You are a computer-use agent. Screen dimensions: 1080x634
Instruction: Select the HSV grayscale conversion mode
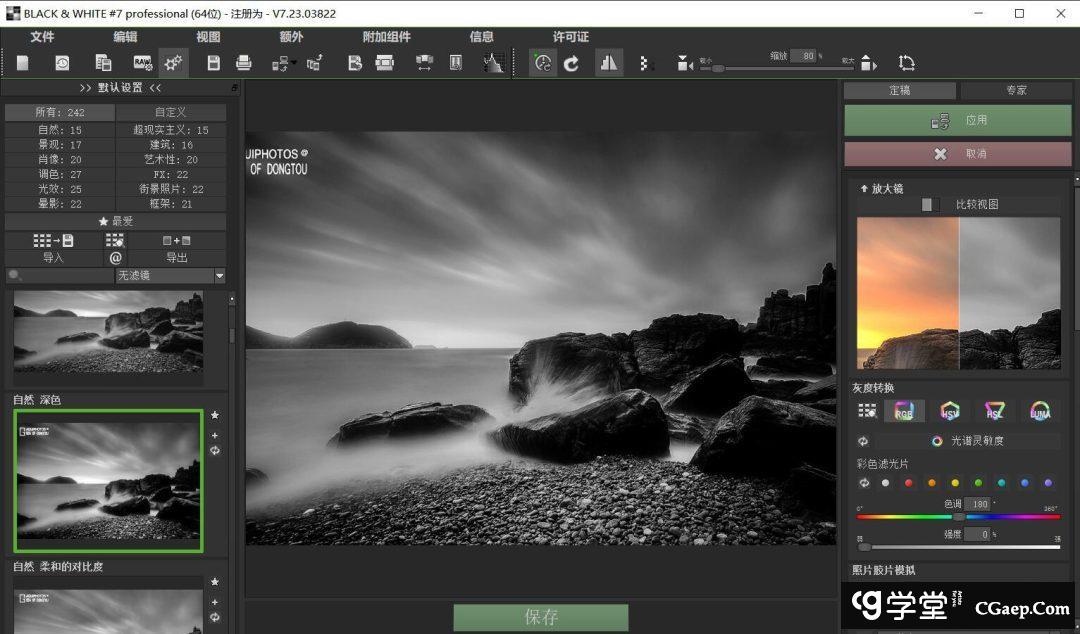pyautogui.click(x=949, y=411)
